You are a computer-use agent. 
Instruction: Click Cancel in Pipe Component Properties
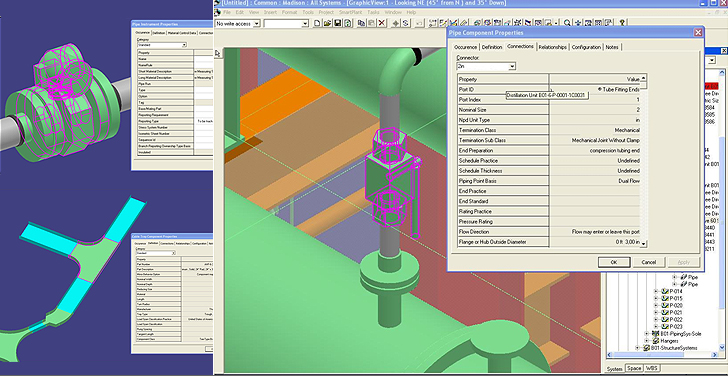coord(649,262)
